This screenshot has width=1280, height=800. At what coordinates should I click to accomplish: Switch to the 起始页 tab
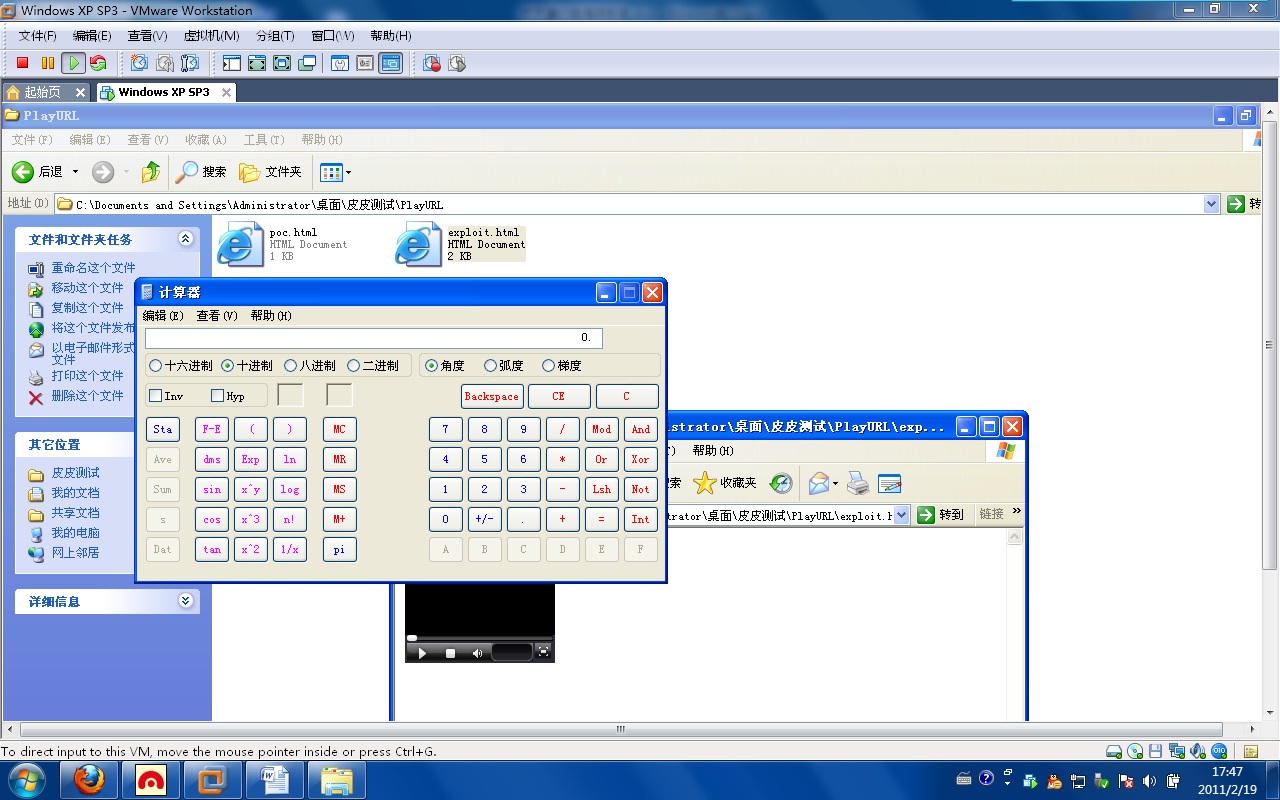46,92
